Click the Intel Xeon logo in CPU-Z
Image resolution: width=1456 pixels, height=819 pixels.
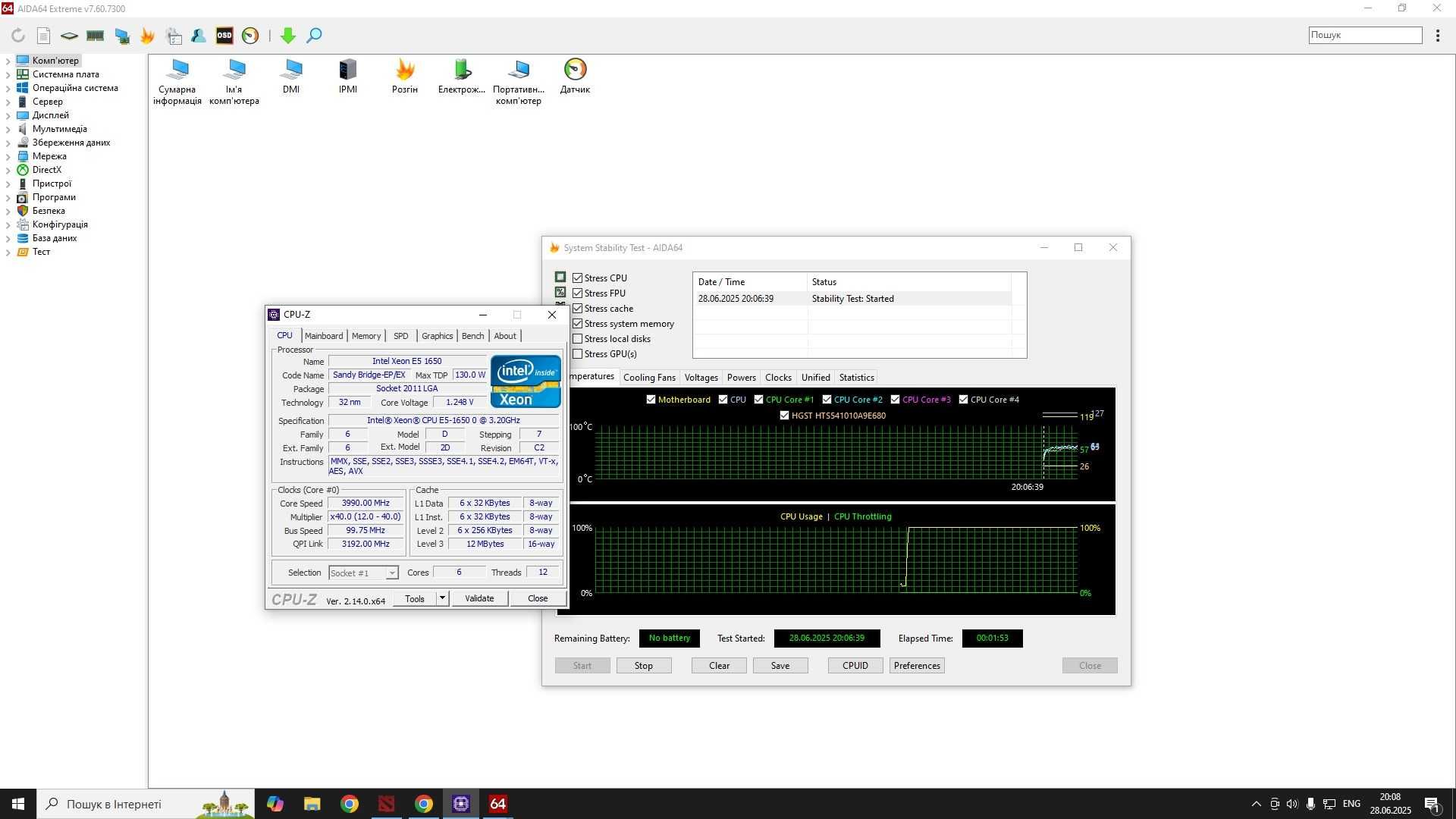(x=526, y=381)
